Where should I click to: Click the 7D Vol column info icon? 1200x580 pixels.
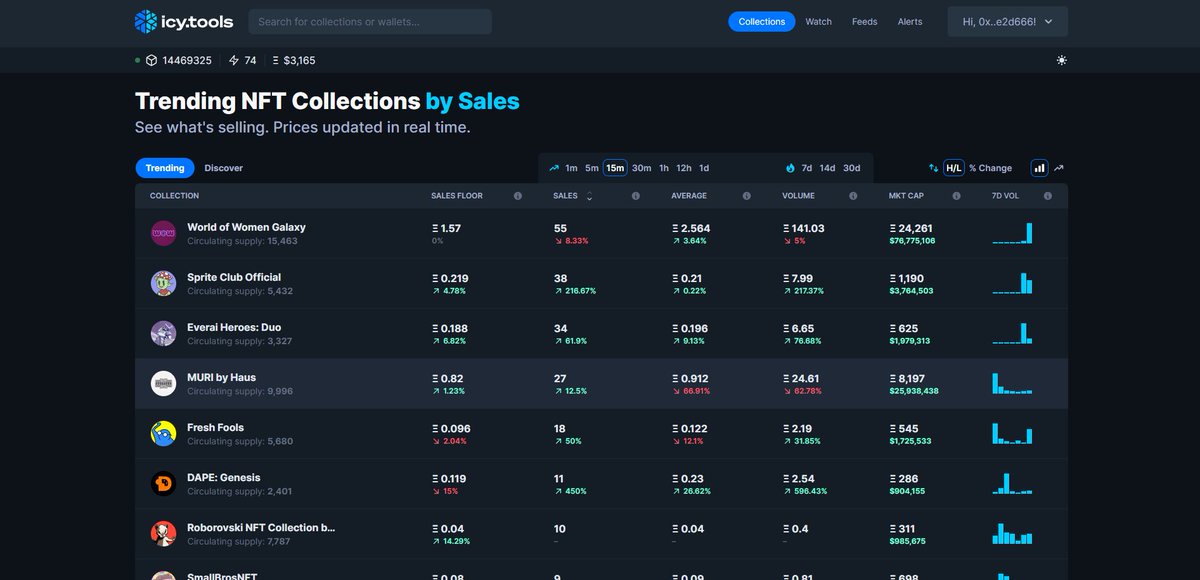pos(1048,196)
